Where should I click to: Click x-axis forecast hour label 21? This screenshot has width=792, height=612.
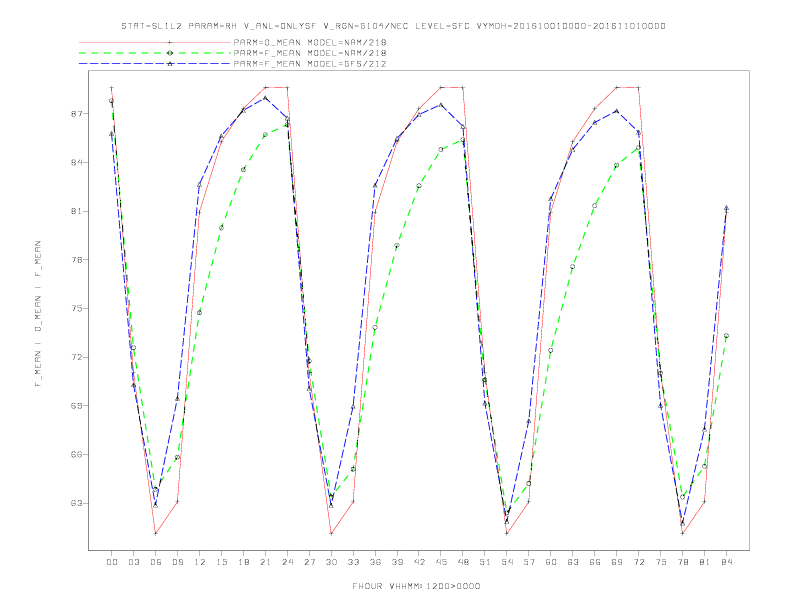[x=265, y=562]
